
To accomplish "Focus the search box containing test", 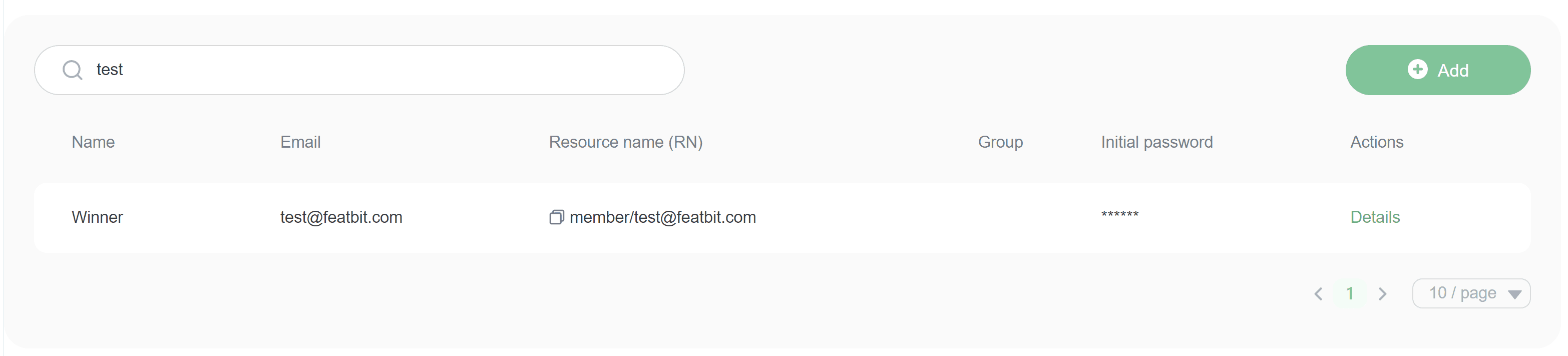I will point(365,70).
